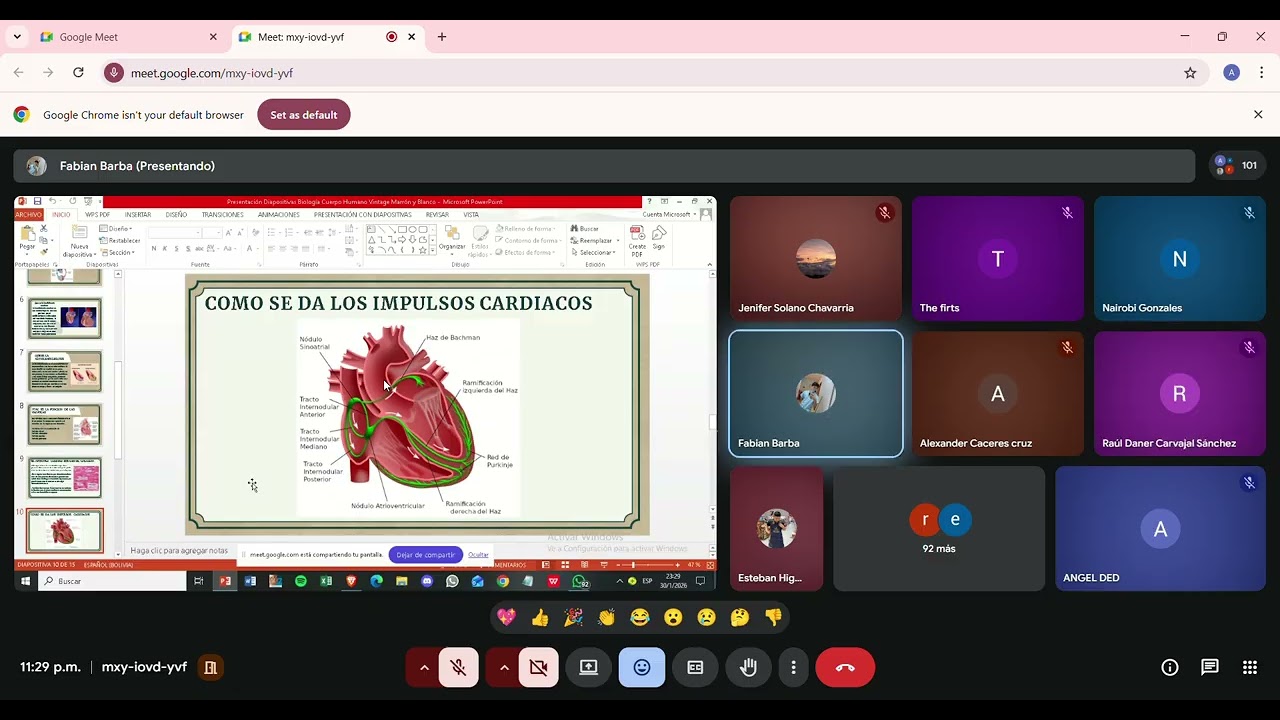Click Dejar de compartir button
The image size is (1280, 720).
coord(425,555)
